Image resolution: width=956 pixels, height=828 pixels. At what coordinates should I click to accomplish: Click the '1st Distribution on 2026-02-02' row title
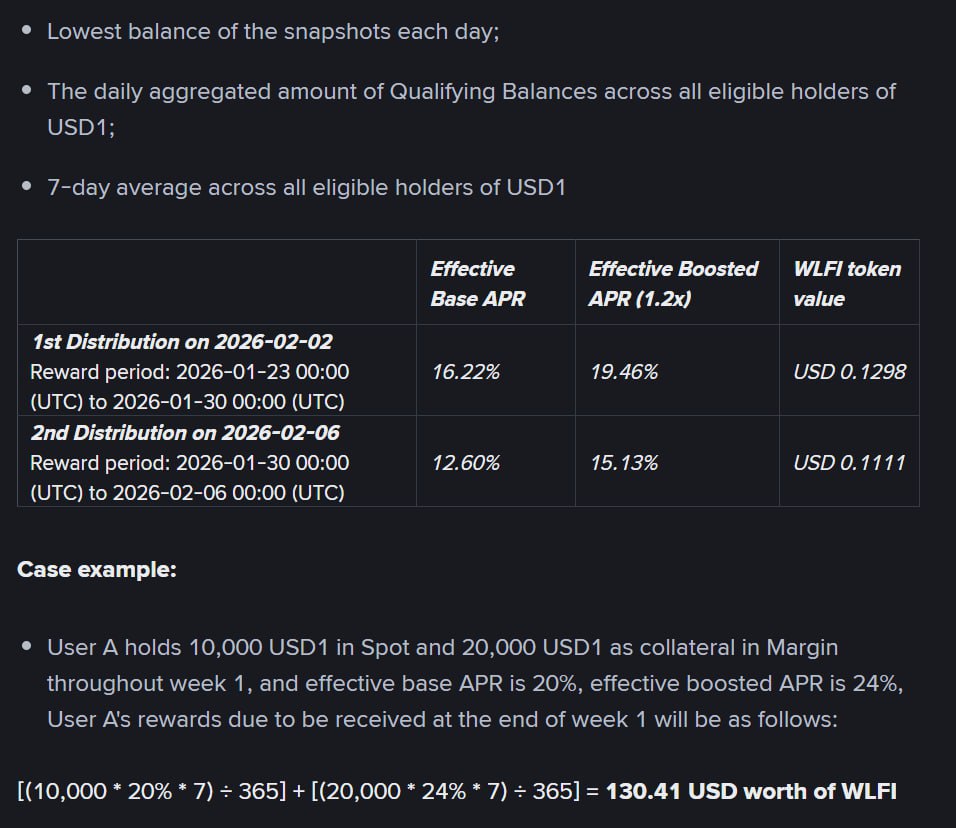(181, 342)
